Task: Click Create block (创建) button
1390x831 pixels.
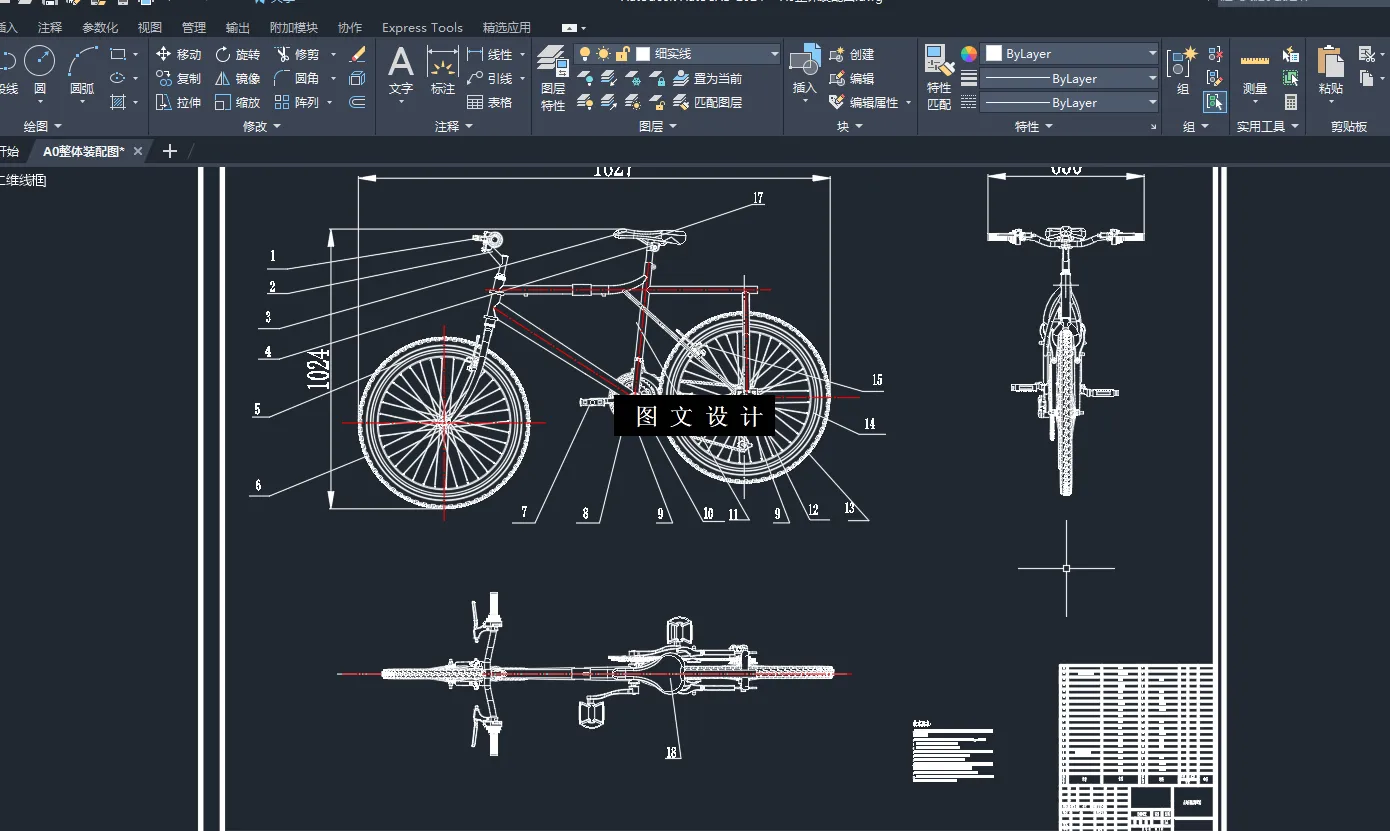Action: click(851, 54)
